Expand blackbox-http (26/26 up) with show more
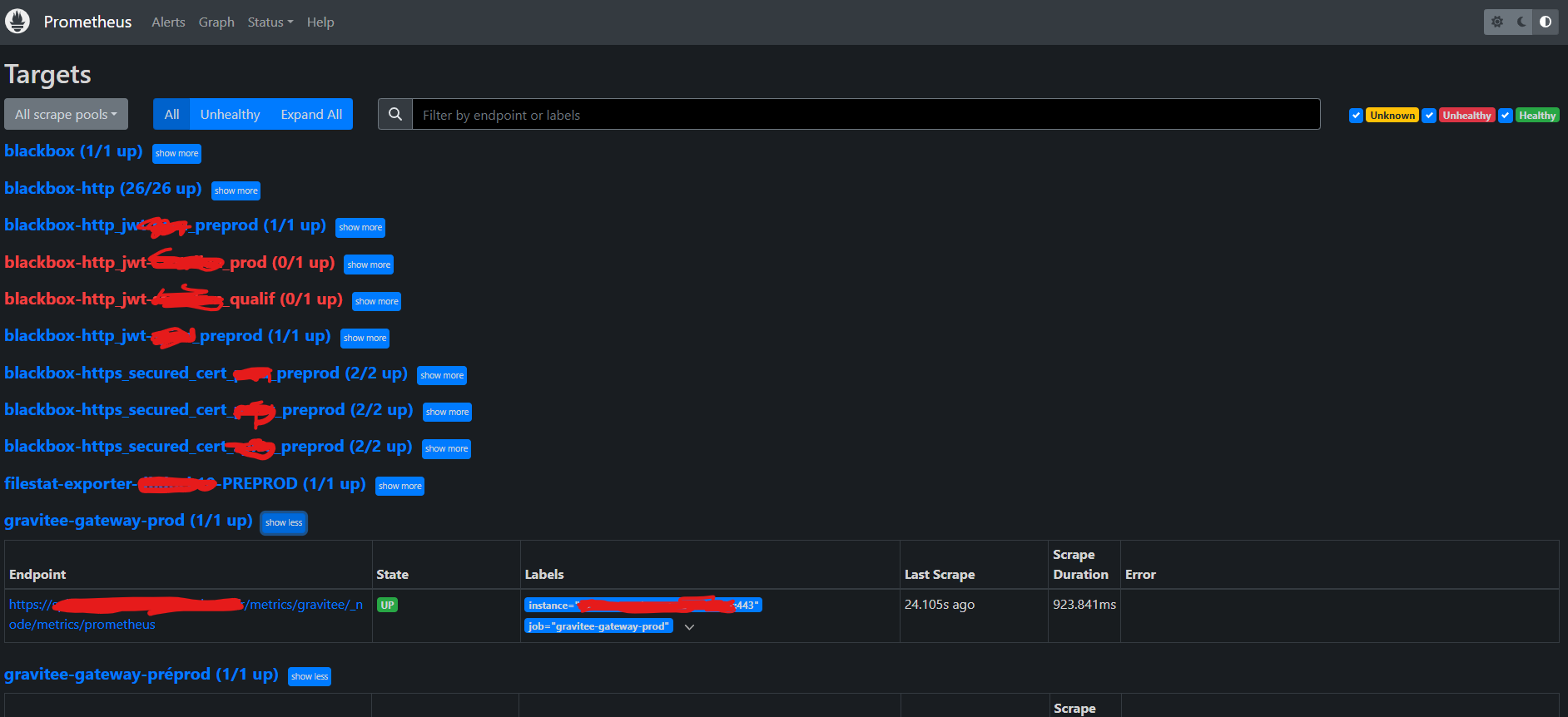Image resolution: width=1568 pixels, height=717 pixels. (236, 190)
